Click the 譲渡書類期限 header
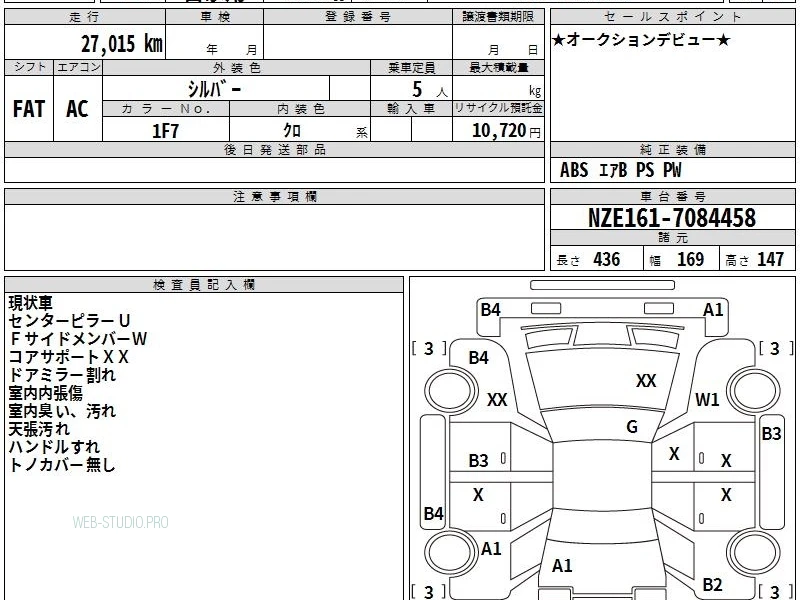Screen dimensions: 800x600 498,17
